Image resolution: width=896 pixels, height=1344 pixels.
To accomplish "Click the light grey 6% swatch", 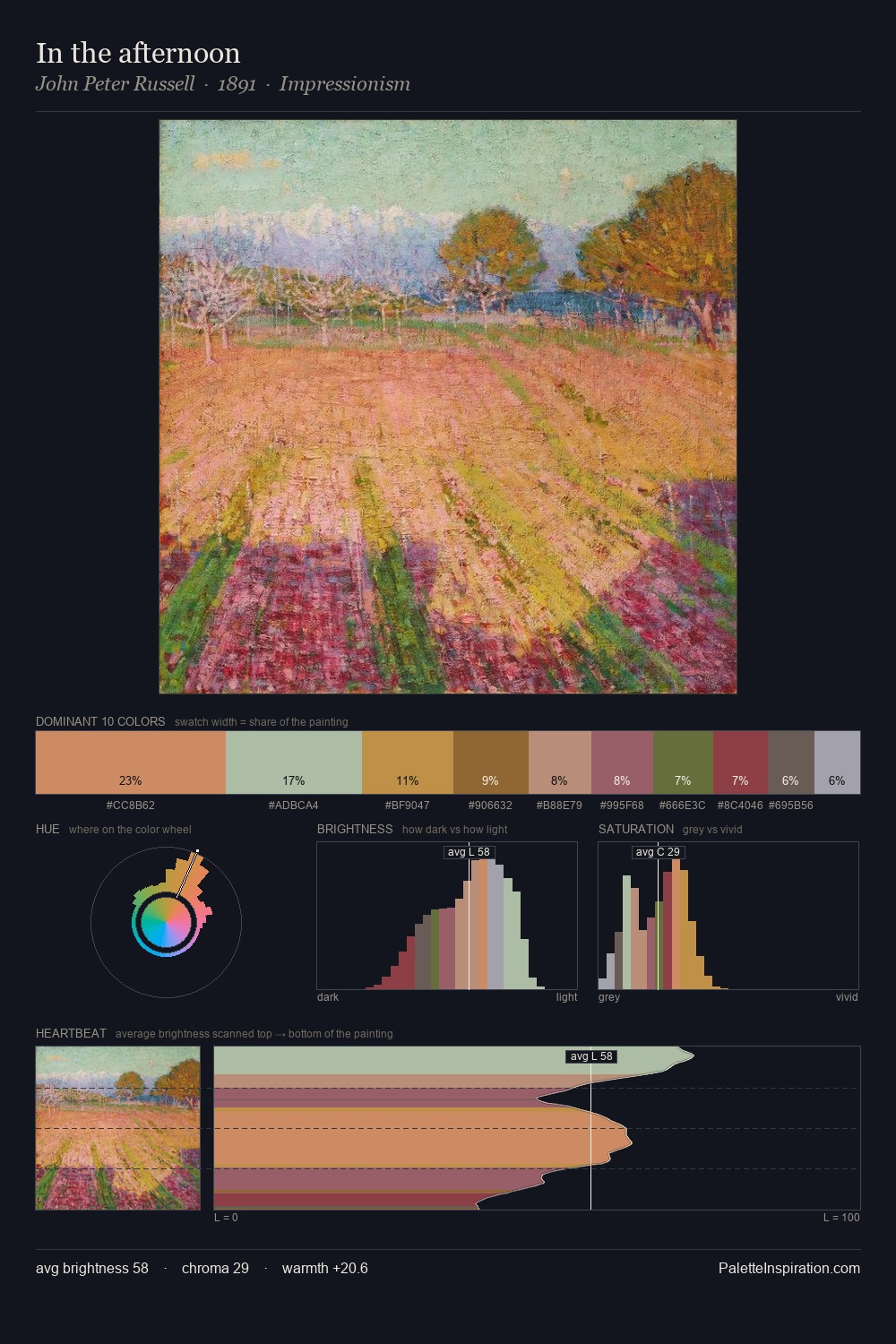I will [x=837, y=762].
